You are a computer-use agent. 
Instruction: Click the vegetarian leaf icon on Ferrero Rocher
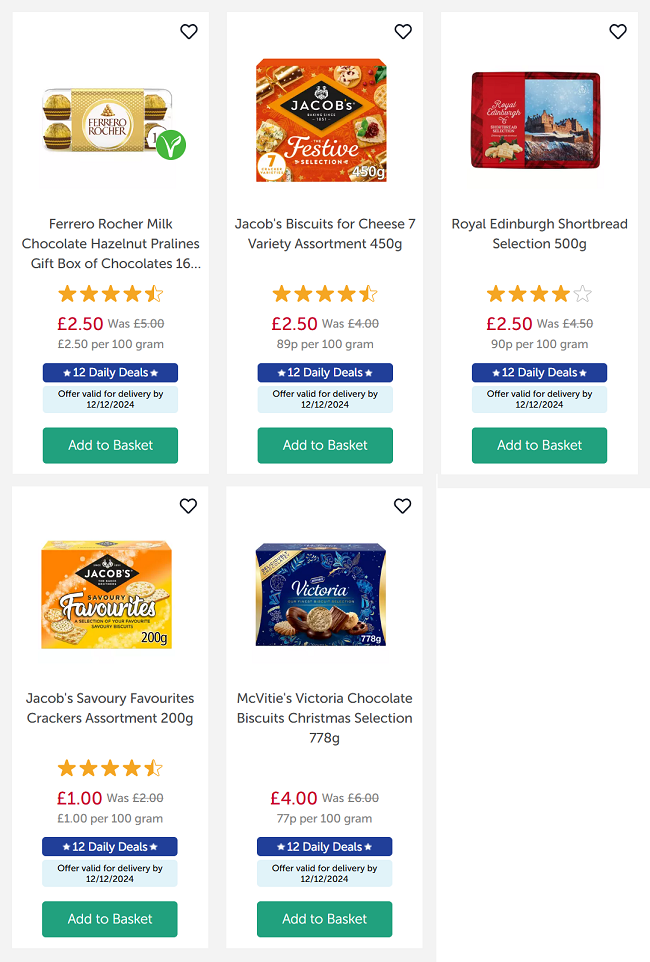point(171,145)
